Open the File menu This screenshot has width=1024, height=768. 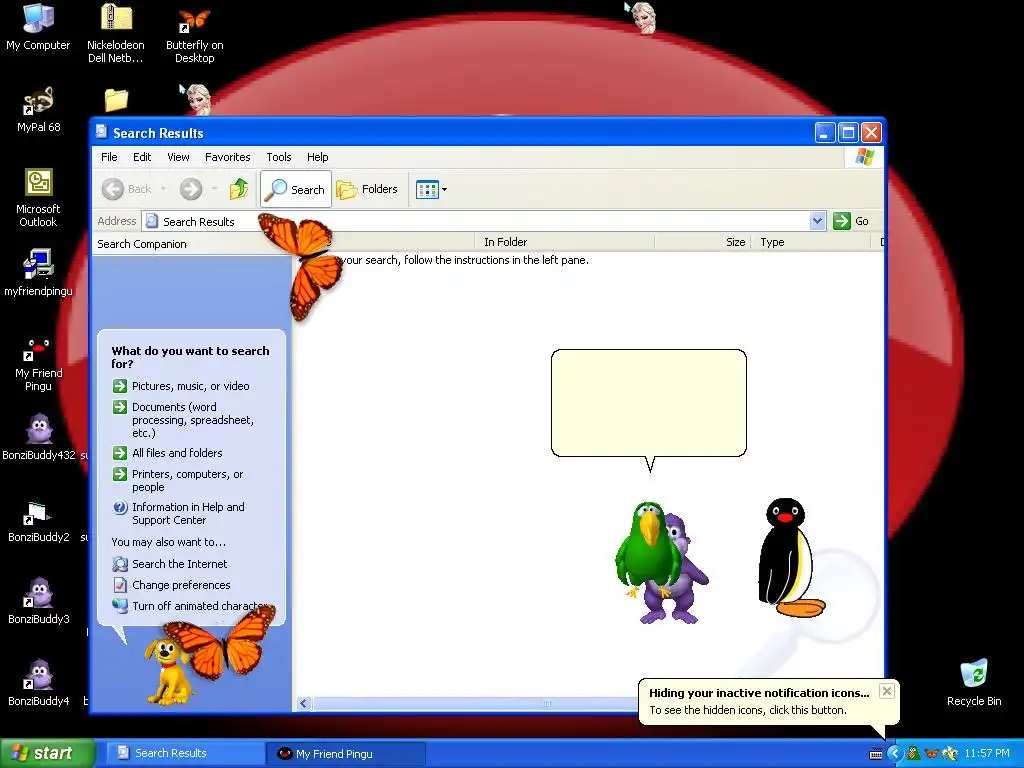pyautogui.click(x=109, y=157)
